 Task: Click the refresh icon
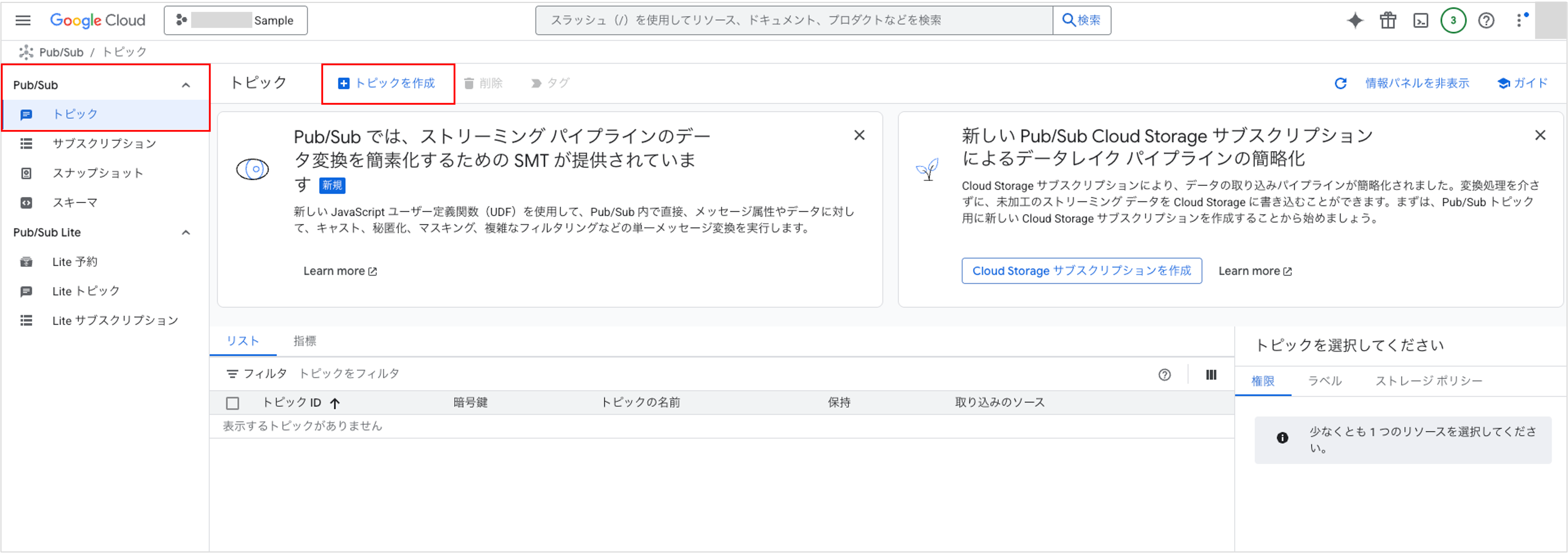click(1340, 84)
